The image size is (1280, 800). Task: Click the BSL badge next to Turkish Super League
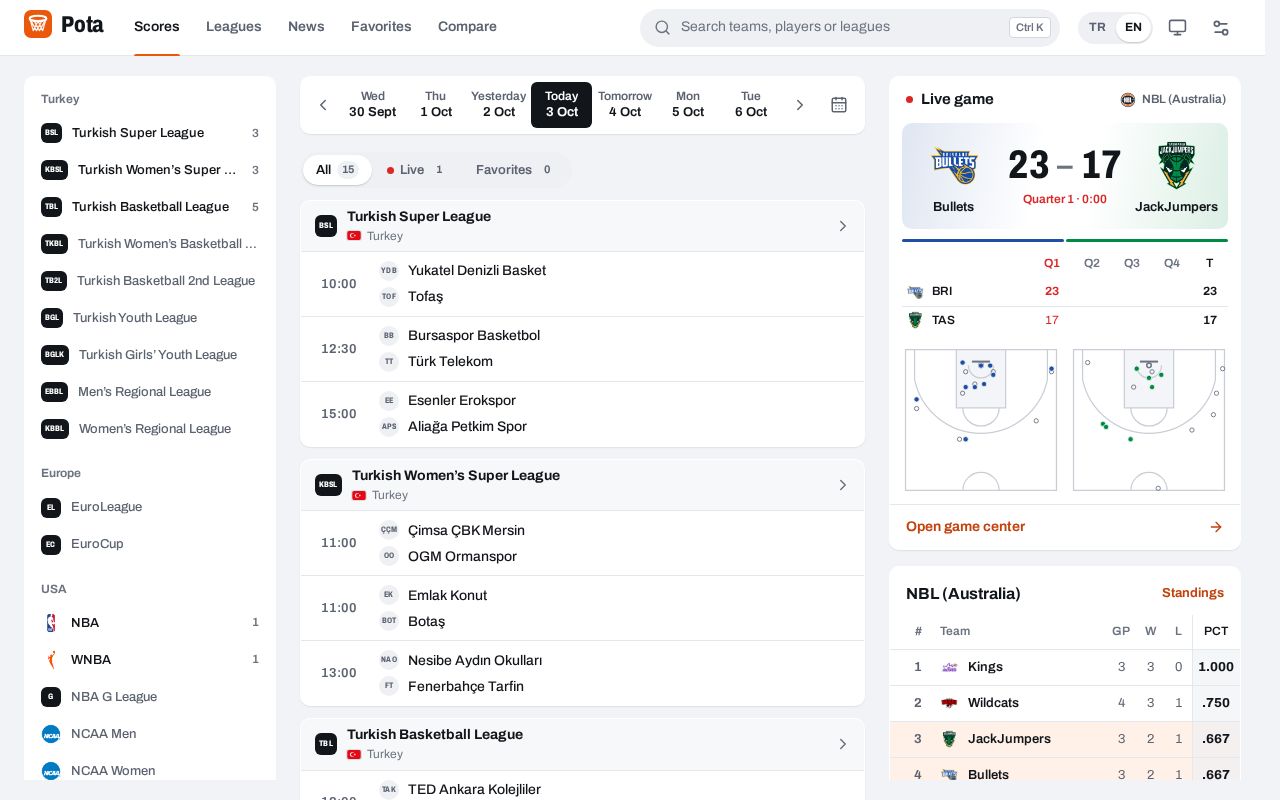tap(51, 133)
